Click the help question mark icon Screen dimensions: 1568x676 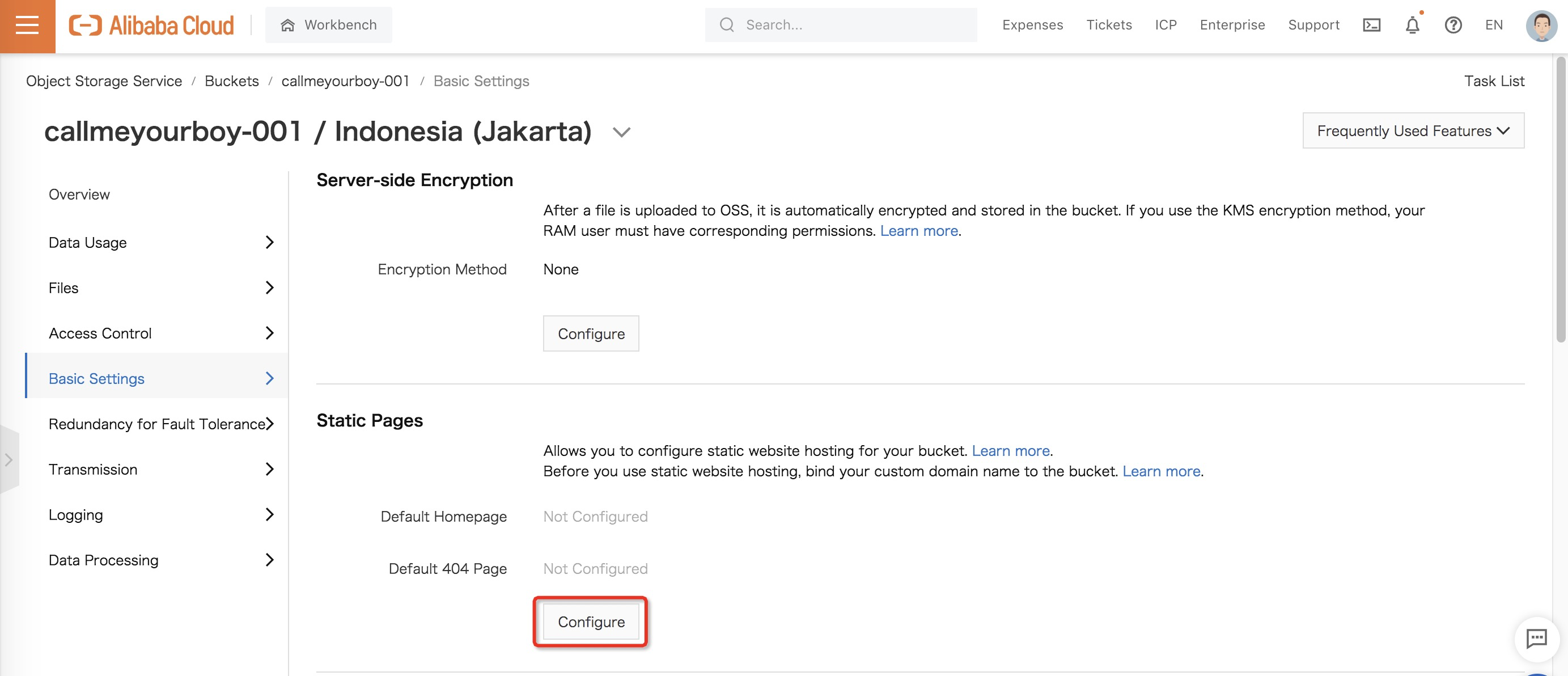1453,25
